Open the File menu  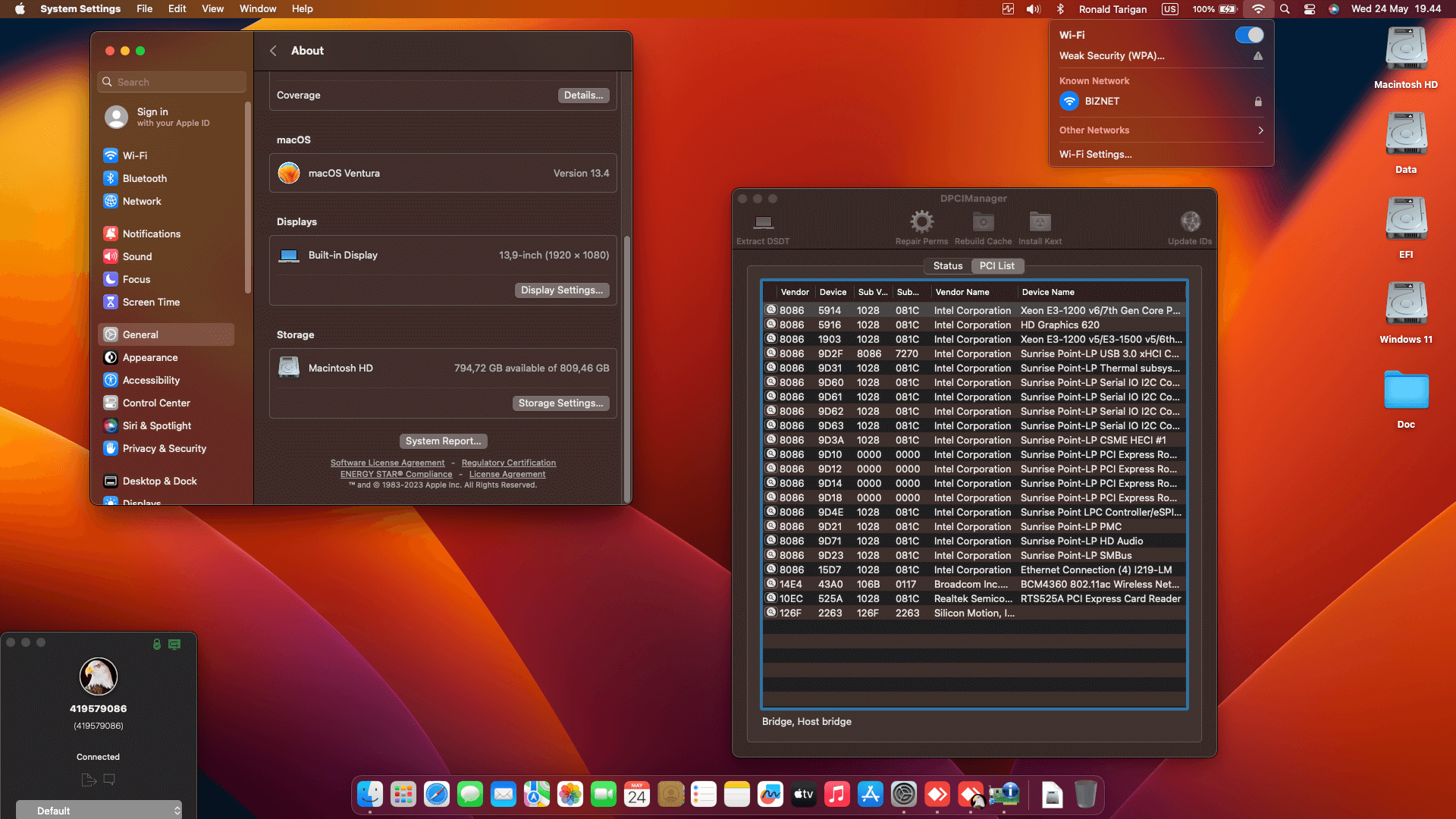click(x=144, y=9)
